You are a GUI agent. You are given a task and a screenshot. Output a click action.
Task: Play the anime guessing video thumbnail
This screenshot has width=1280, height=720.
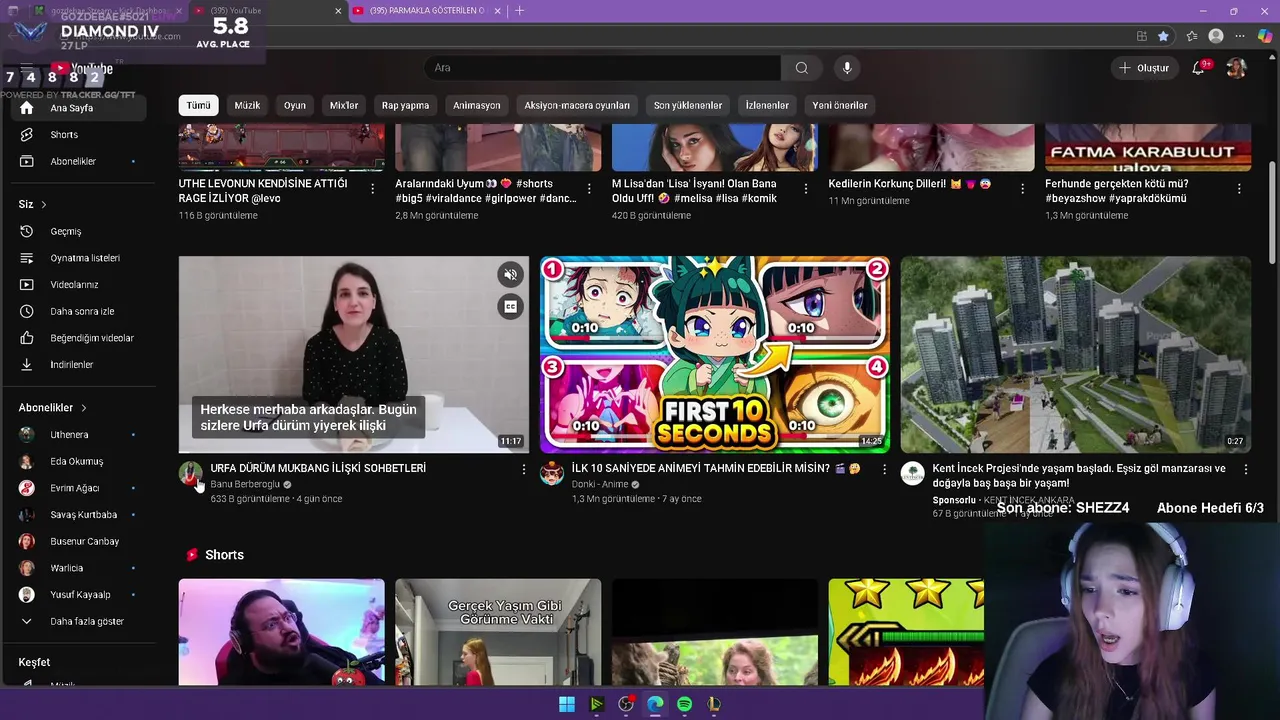[x=714, y=355]
